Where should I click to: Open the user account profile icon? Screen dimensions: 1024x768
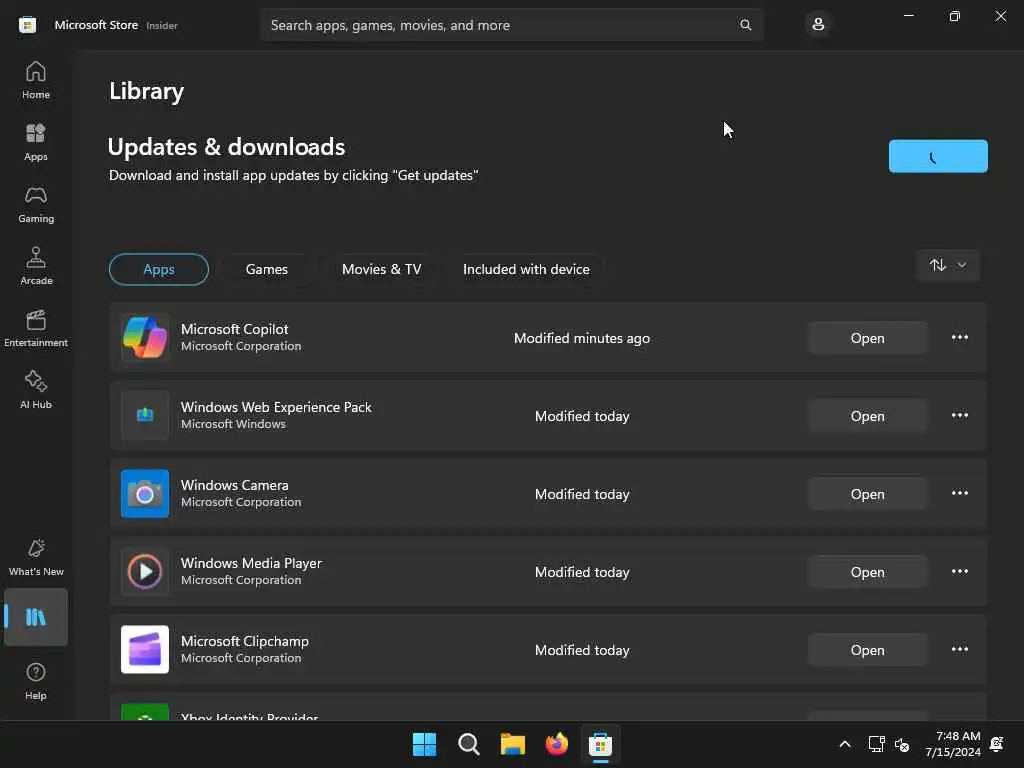click(818, 25)
